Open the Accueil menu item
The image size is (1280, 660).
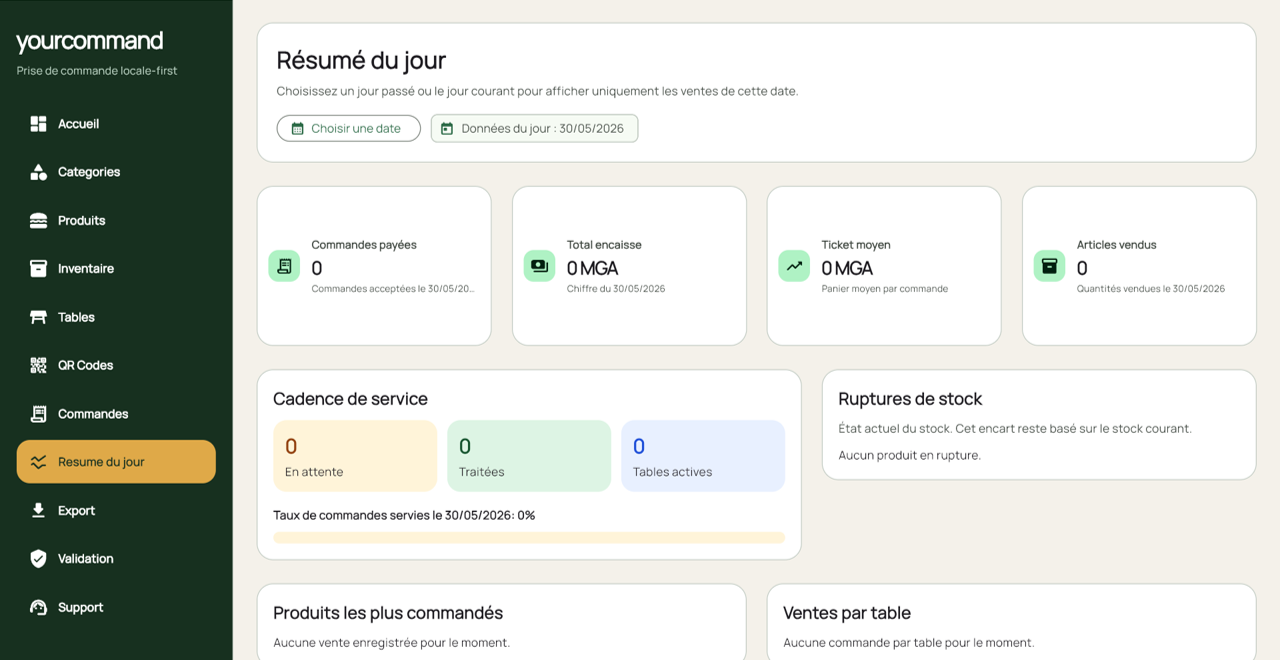point(116,124)
